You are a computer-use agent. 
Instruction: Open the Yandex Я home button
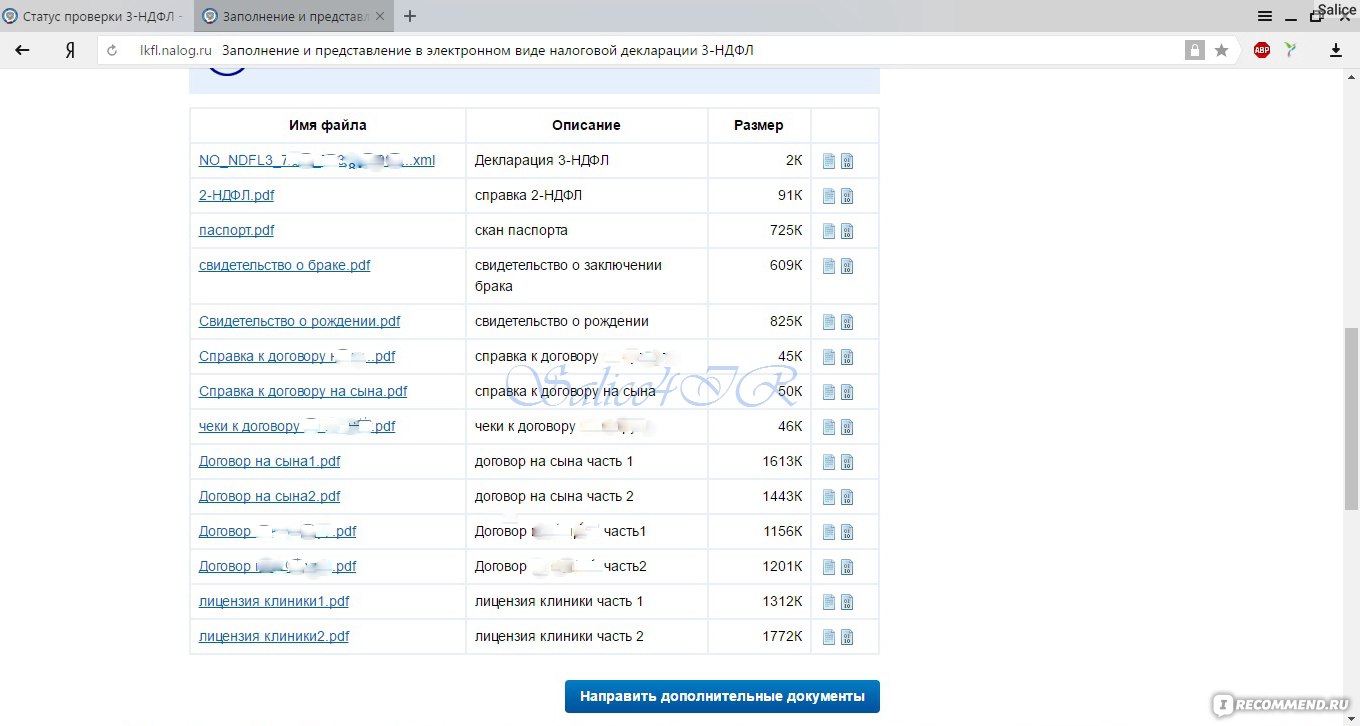click(70, 50)
